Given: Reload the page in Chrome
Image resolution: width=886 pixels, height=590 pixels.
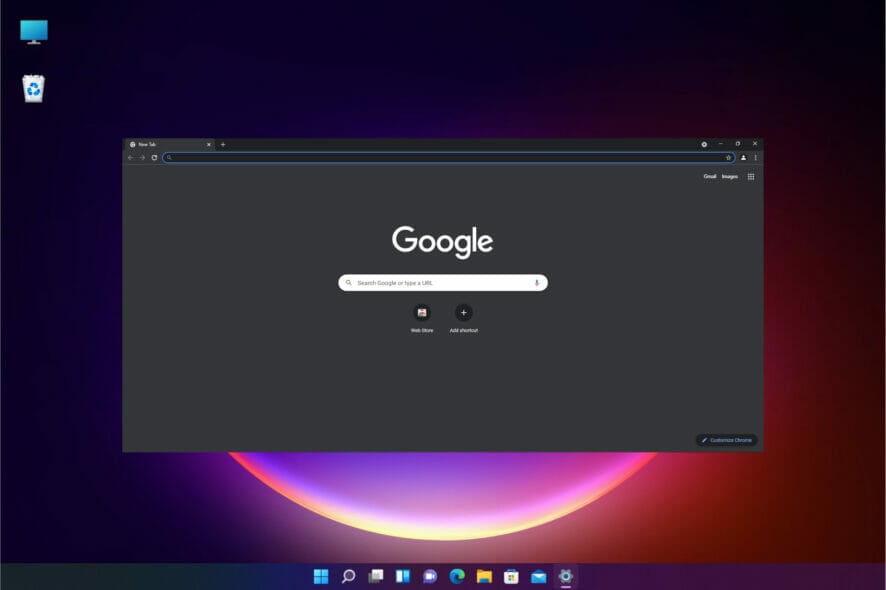Looking at the screenshot, I should click(x=154, y=158).
